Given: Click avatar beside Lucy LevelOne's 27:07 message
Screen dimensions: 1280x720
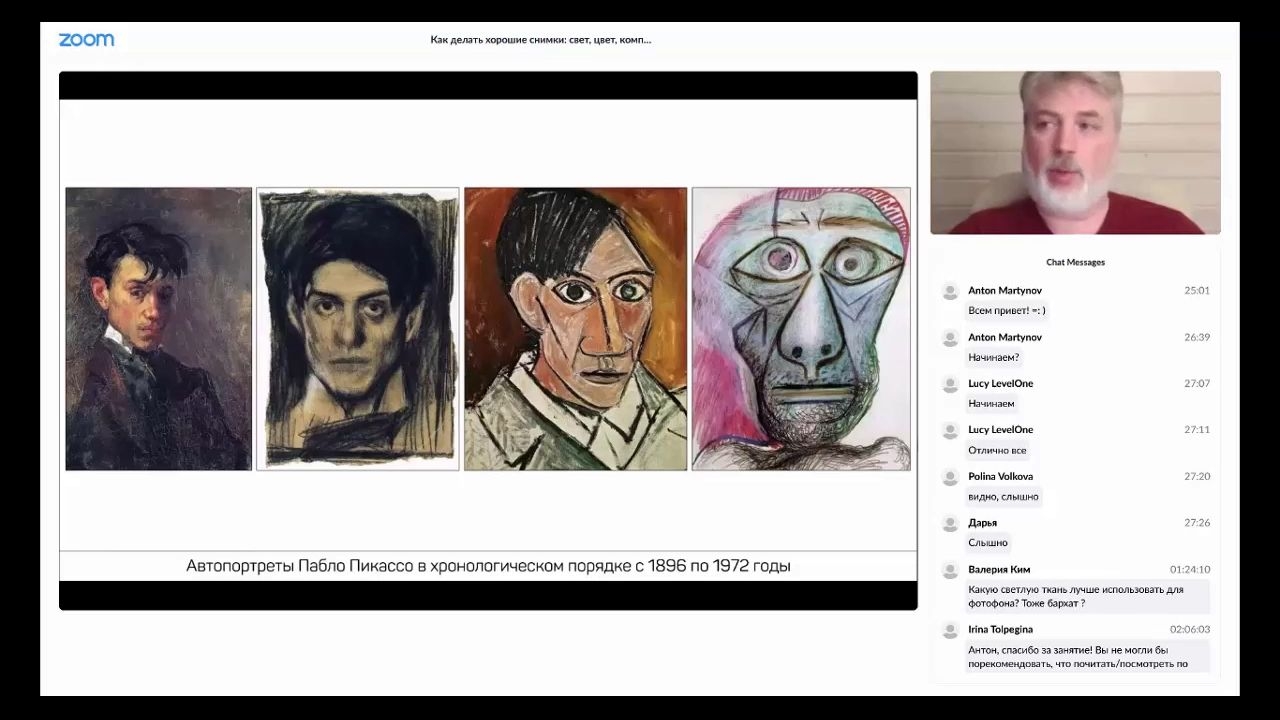Looking at the screenshot, I should pyautogui.click(x=950, y=384).
